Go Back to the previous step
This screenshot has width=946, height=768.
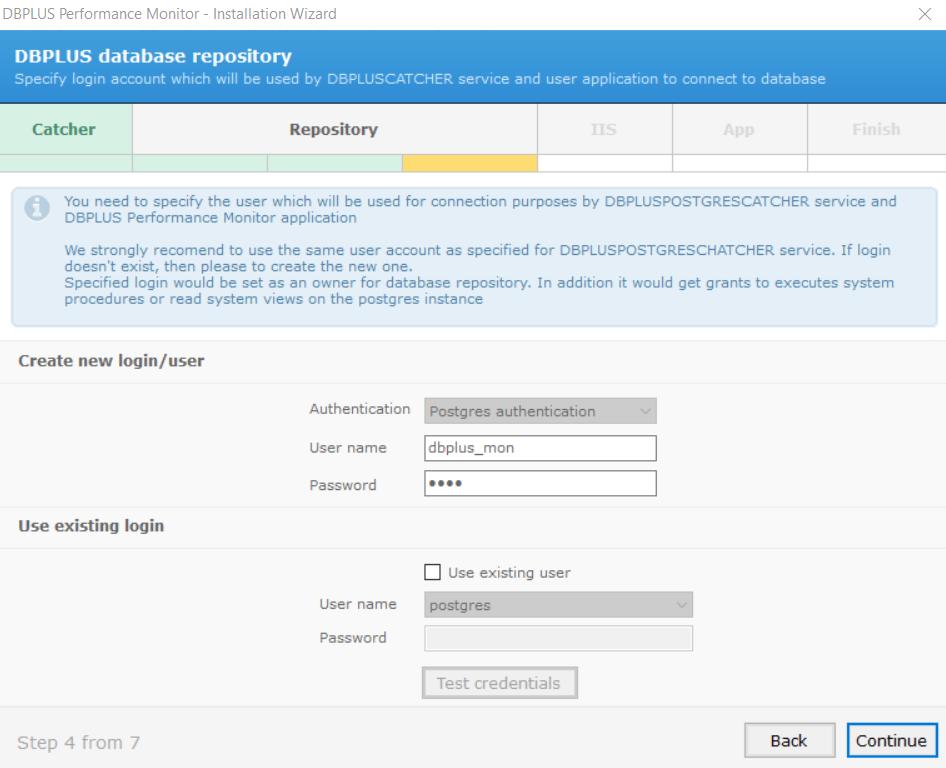[x=789, y=740]
